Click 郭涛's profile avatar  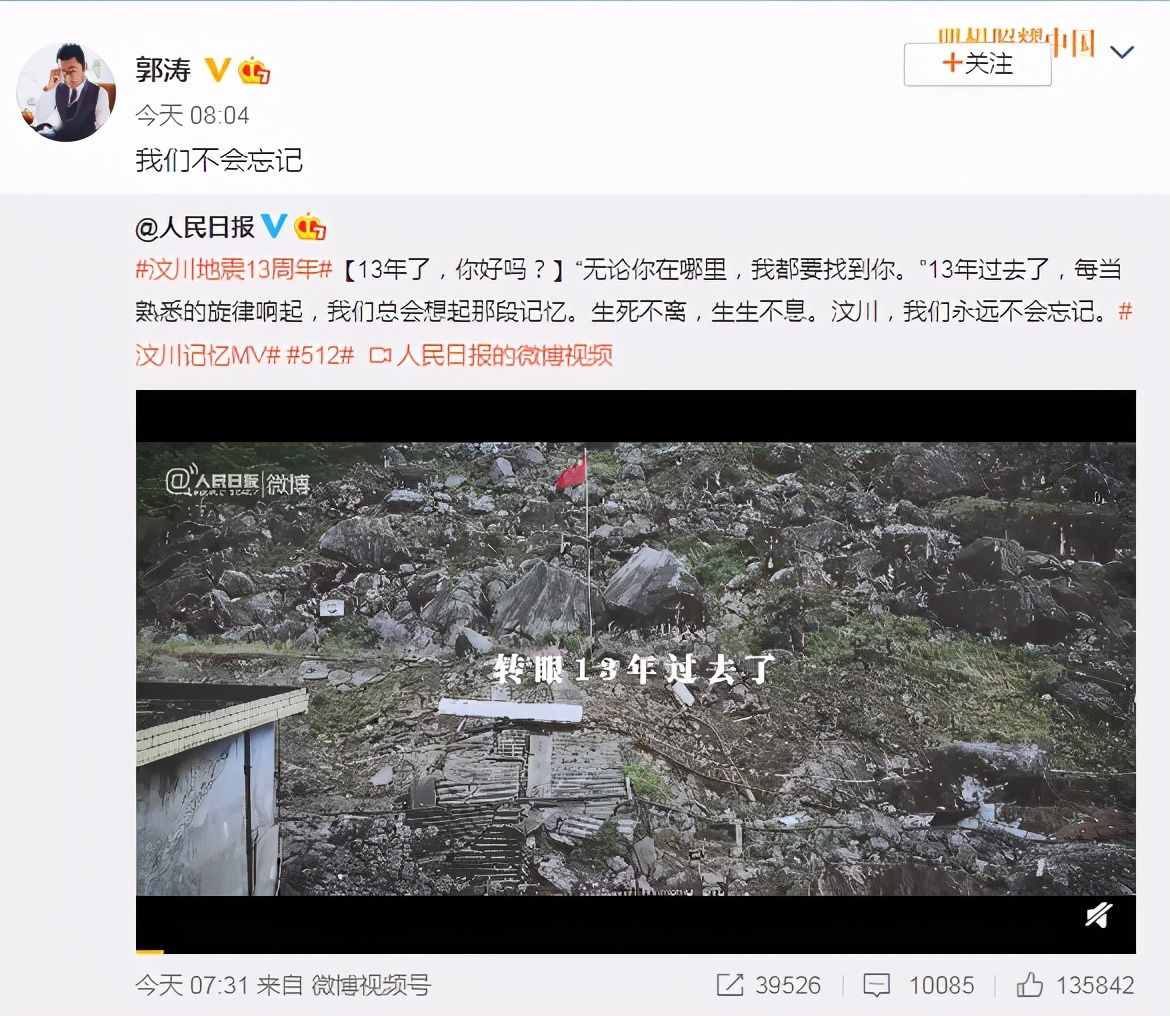click(66, 91)
